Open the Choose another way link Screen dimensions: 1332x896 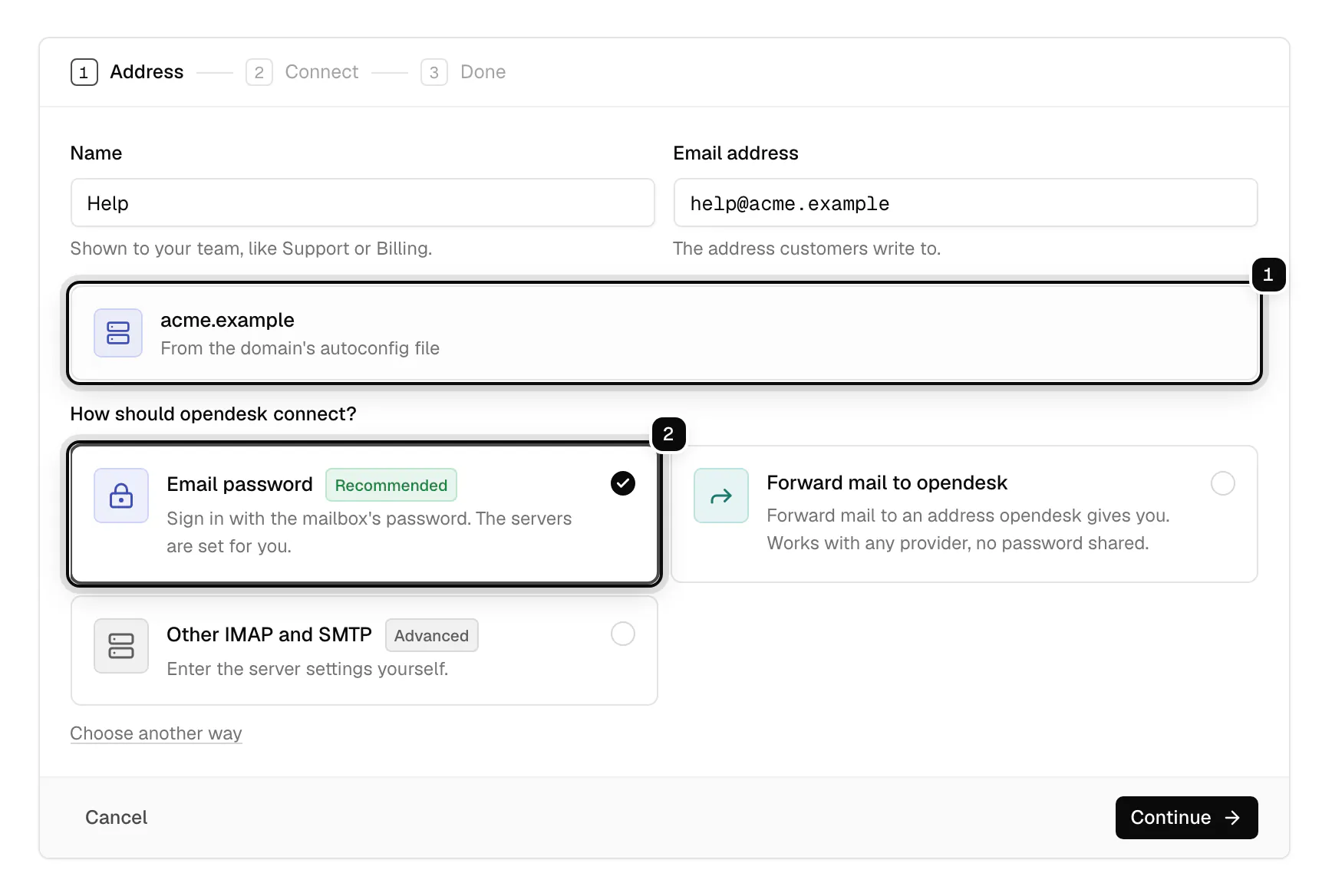pyautogui.click(x=157, y=733)
